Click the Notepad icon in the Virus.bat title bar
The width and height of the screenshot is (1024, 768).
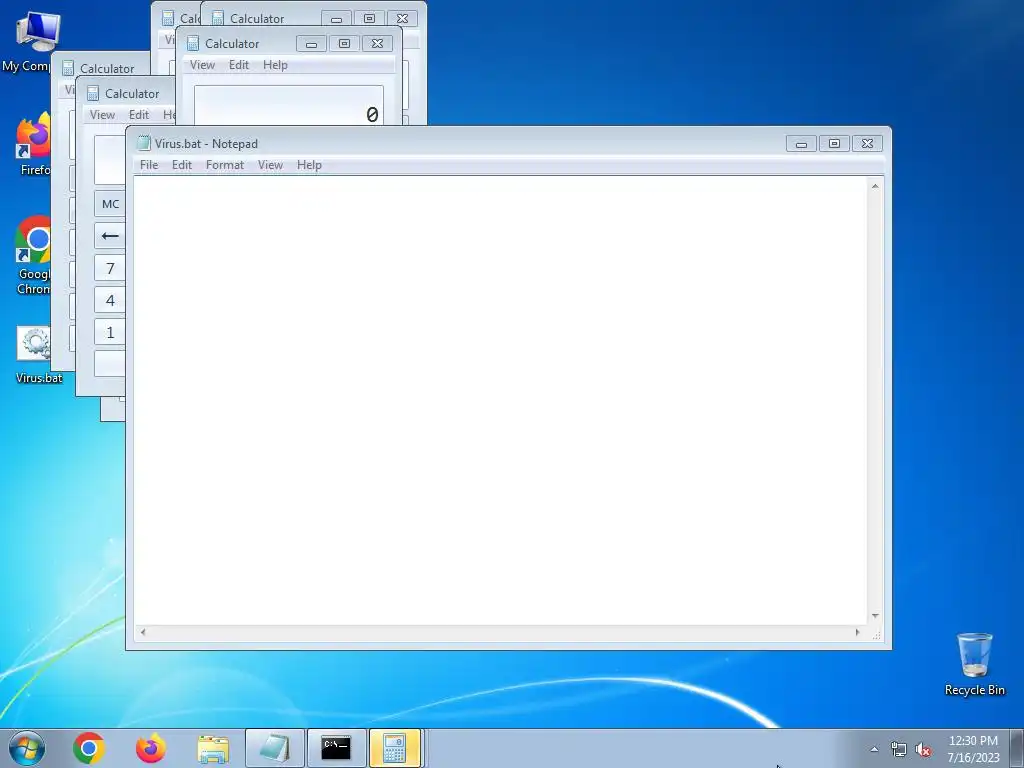[x=143, y=143]
